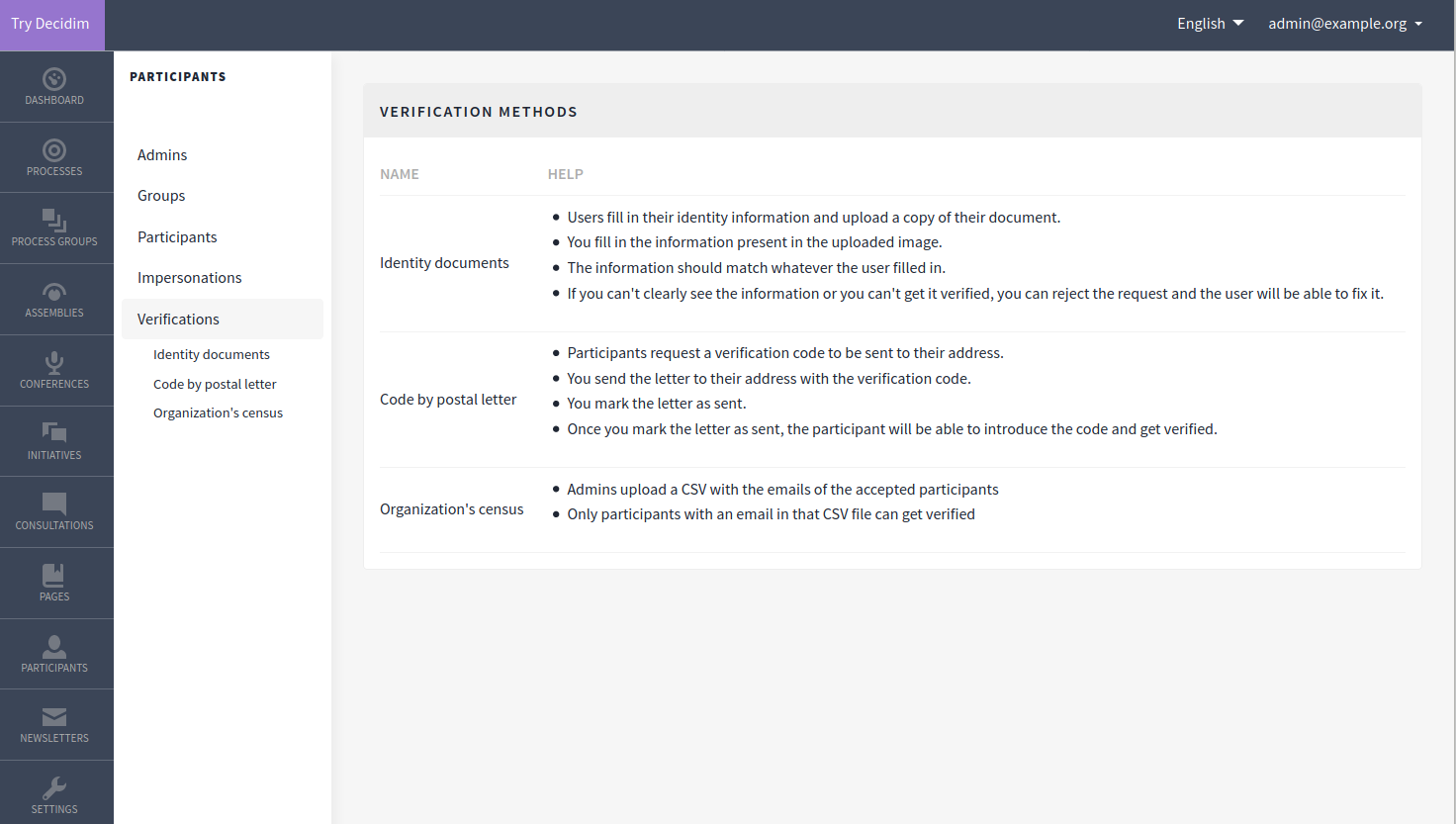The width and height of the screenshot is (1456, 824).
Task: Click the Newsletters envelope icon
Action: click(x=54, y=717)
